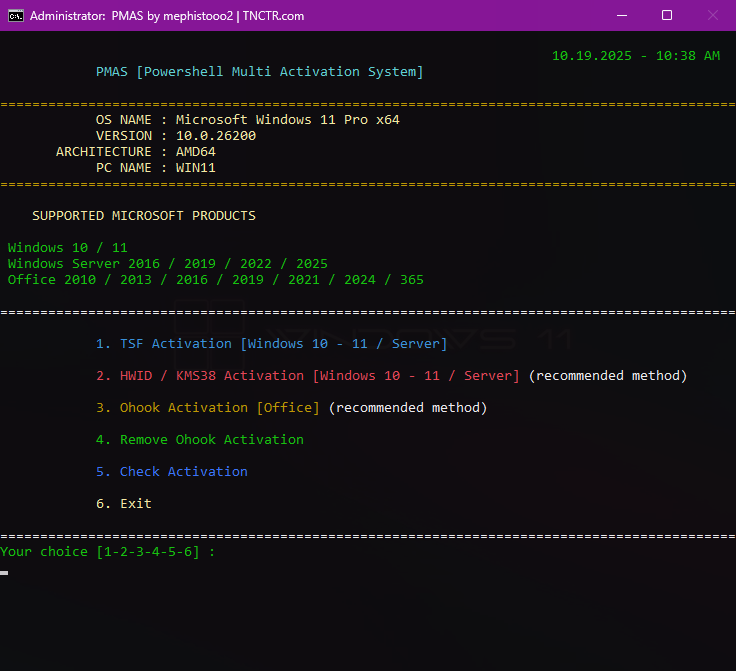The image size is (736, 671).
Task: Click the Office 2010 / 2013 supported products line
Action: point(215,280)
